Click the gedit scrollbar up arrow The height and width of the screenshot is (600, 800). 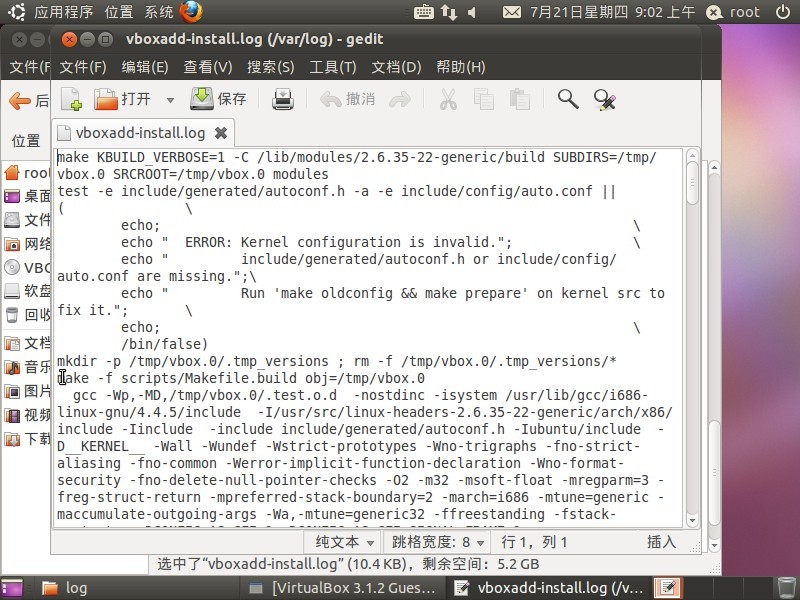click(x=692, y=156)
